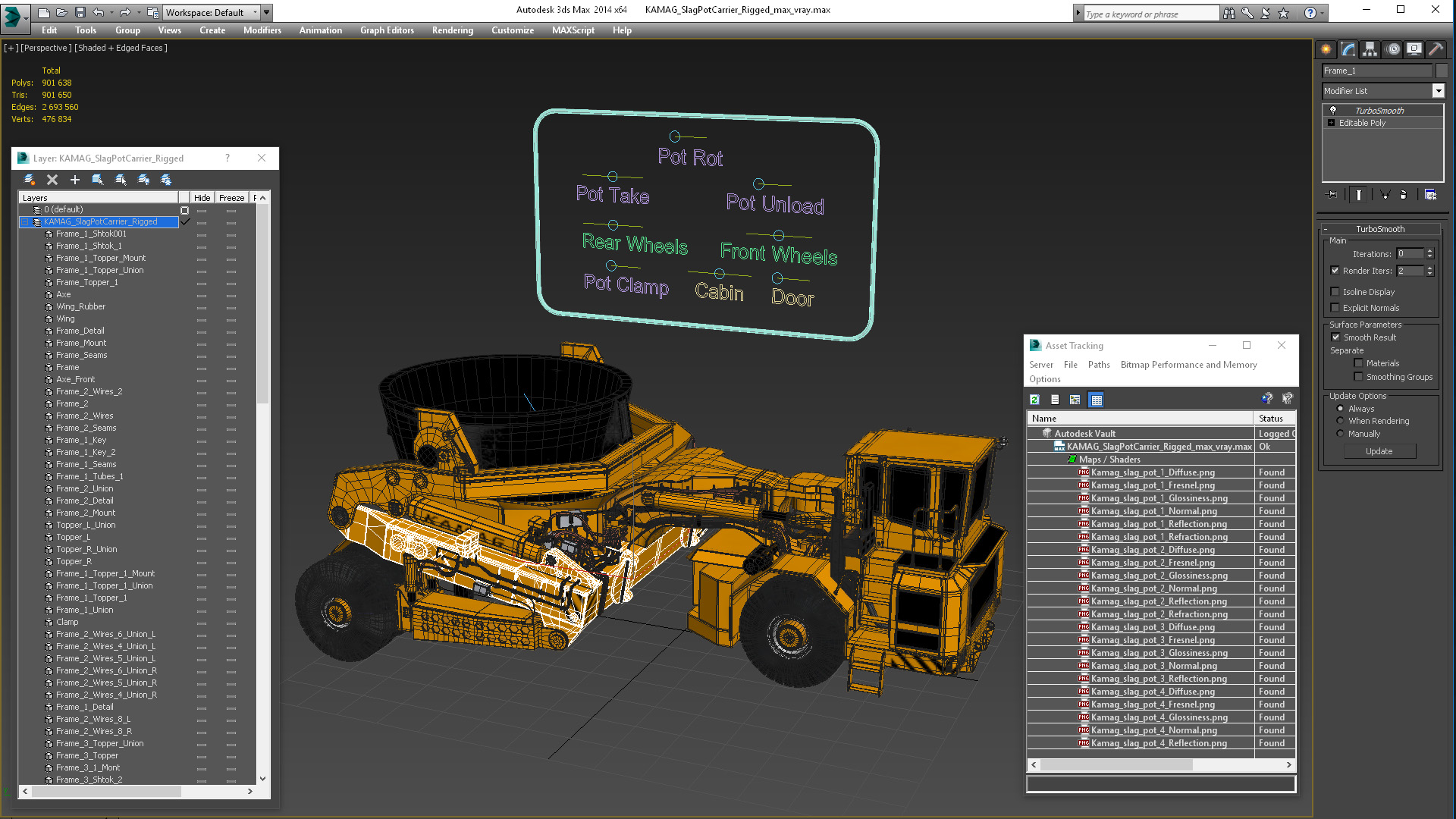Click the Hide column header in Layer dialog

pyautogui.click(x=202, y=198)
